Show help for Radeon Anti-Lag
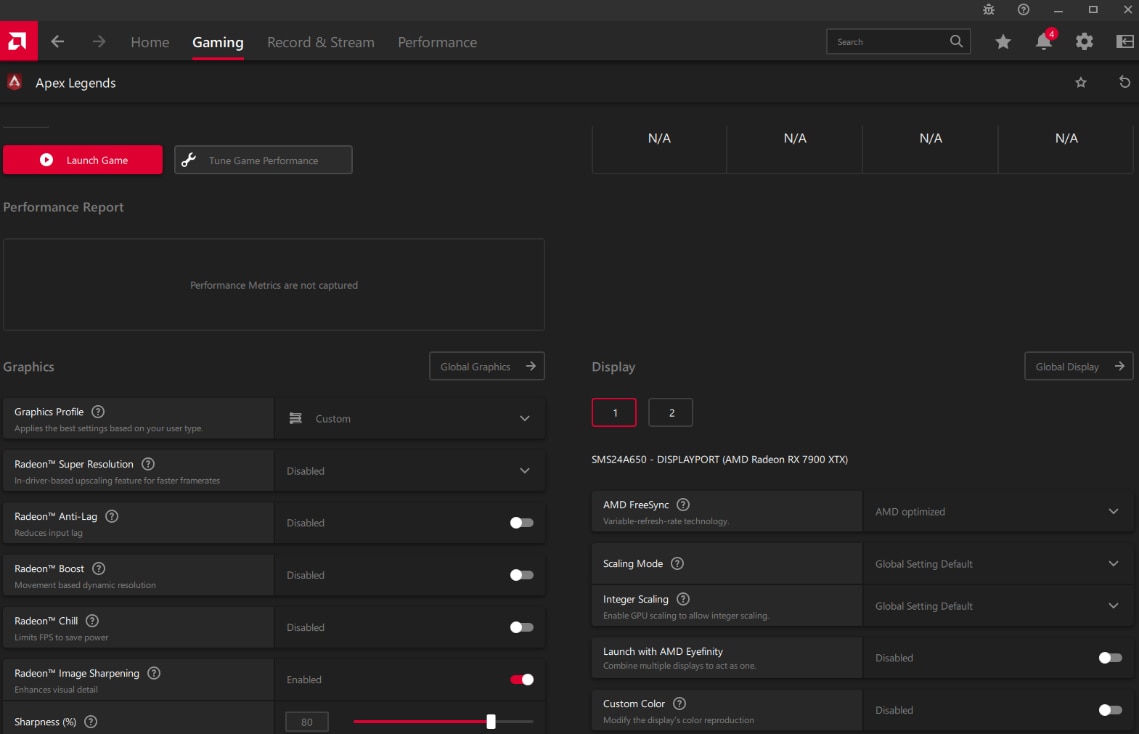Image resolution: width=1139 pixels, height=734 pixels. [112, 516]
